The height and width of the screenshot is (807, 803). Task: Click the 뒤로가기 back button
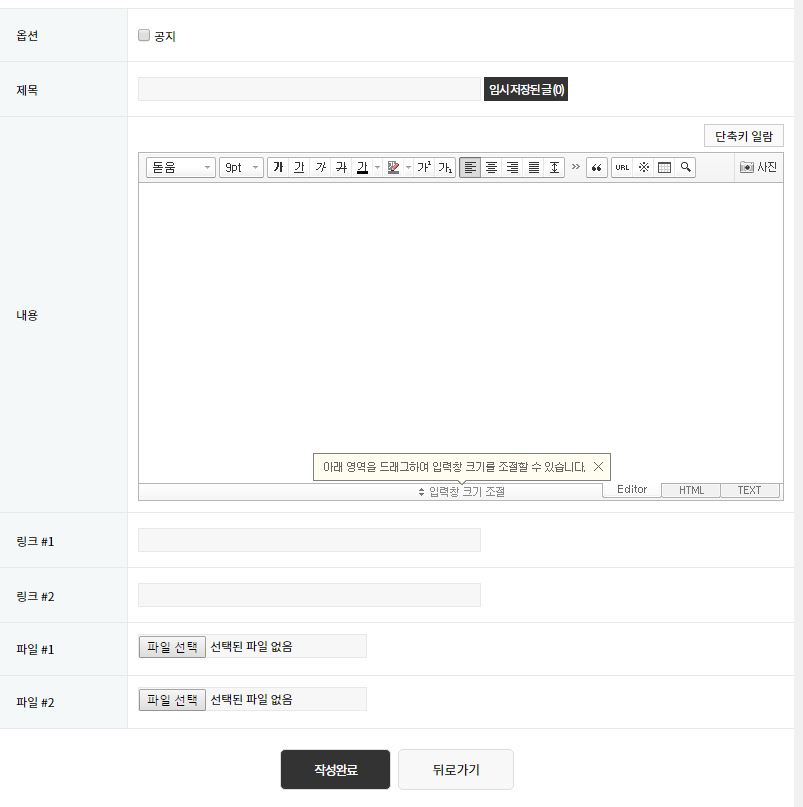pyautogui.click(x=455, y=770)
